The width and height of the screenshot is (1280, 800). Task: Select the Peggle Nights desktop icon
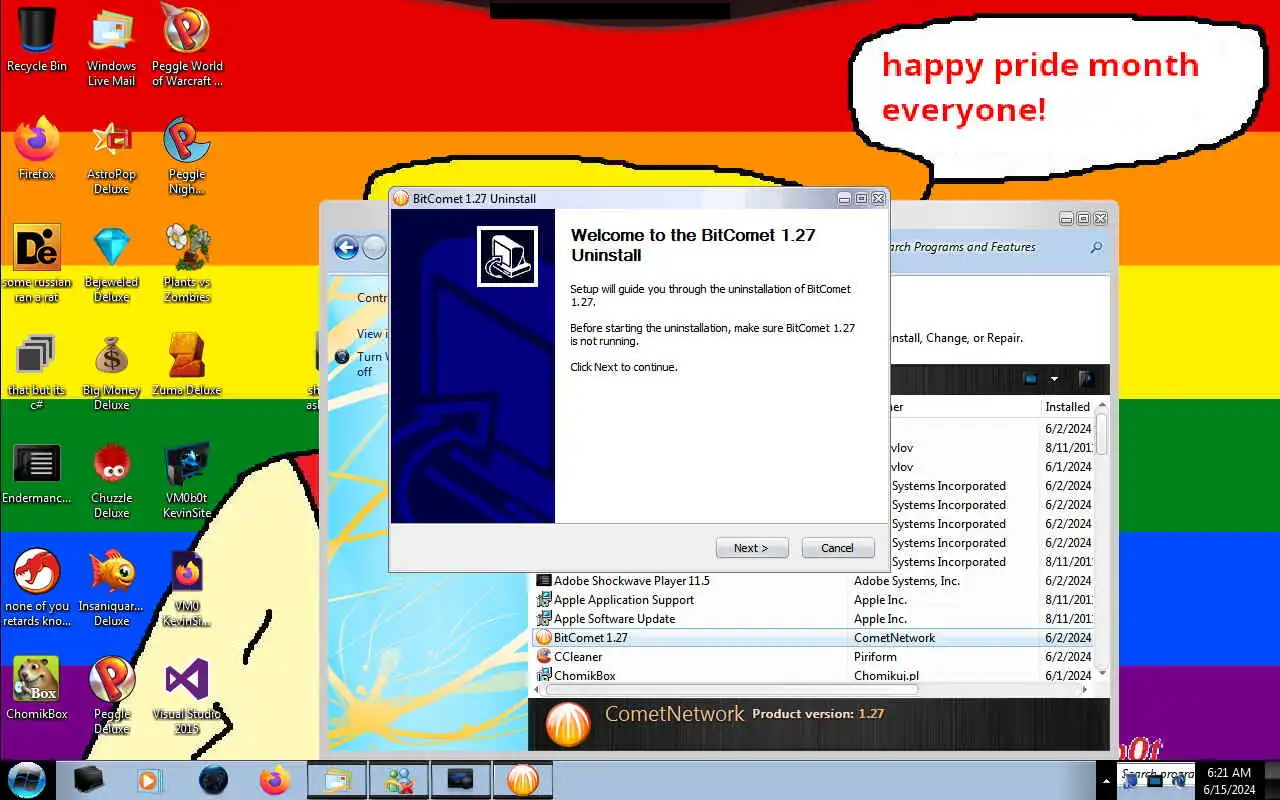(x=187, y=155)
